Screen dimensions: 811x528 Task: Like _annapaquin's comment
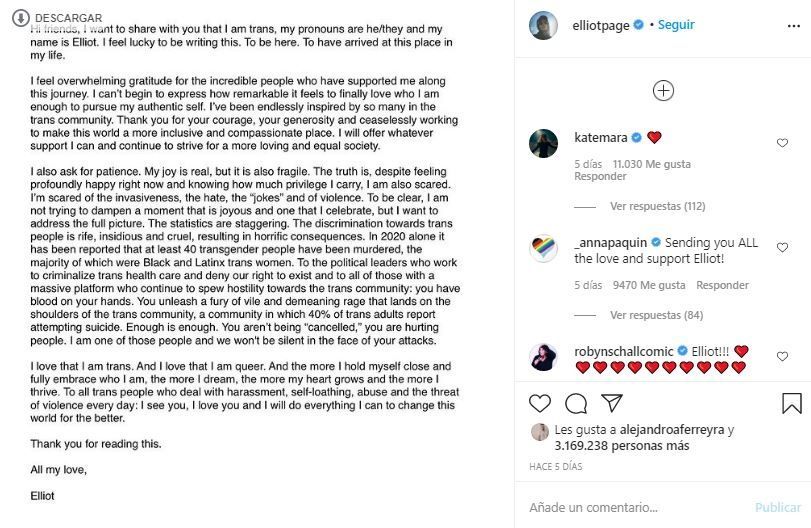click(x=782, y=248)
